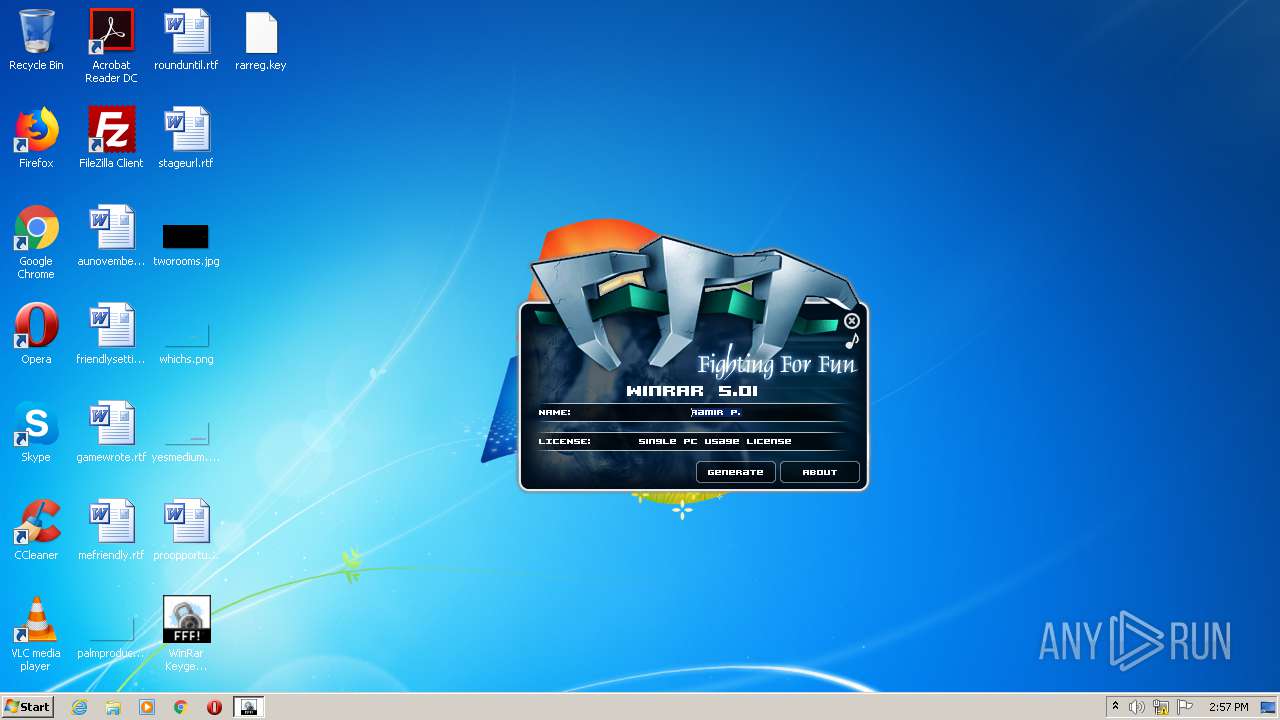Open Windows Explorer from the taskbar
Image resolution: width=1280 pixels, height=720 pixels.
113,707
